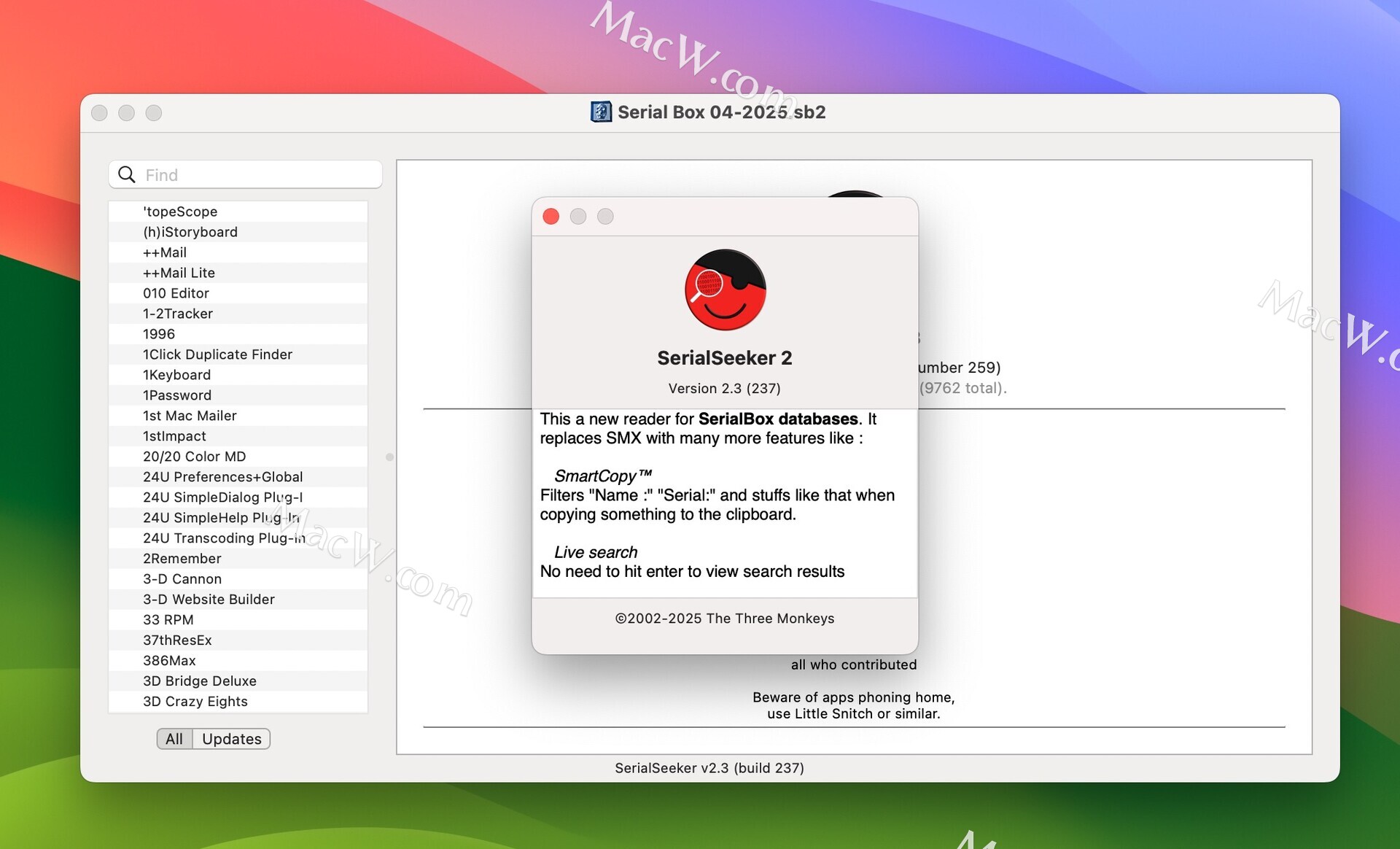
Task: Click the SerialSeeker v2.3 (build 237) status text
Action: coord(709,768)
